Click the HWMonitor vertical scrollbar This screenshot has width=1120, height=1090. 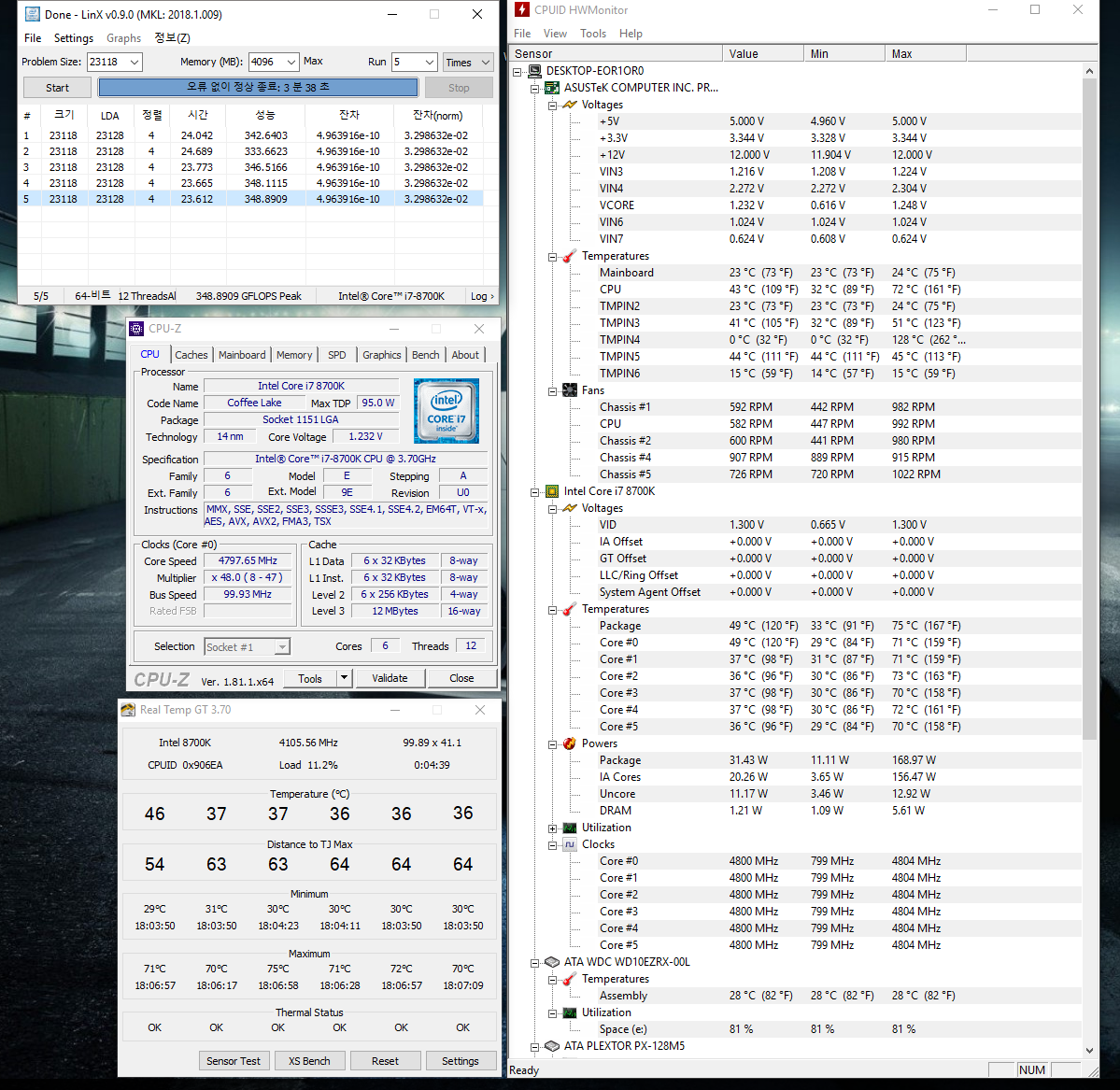pos(1089,408)
